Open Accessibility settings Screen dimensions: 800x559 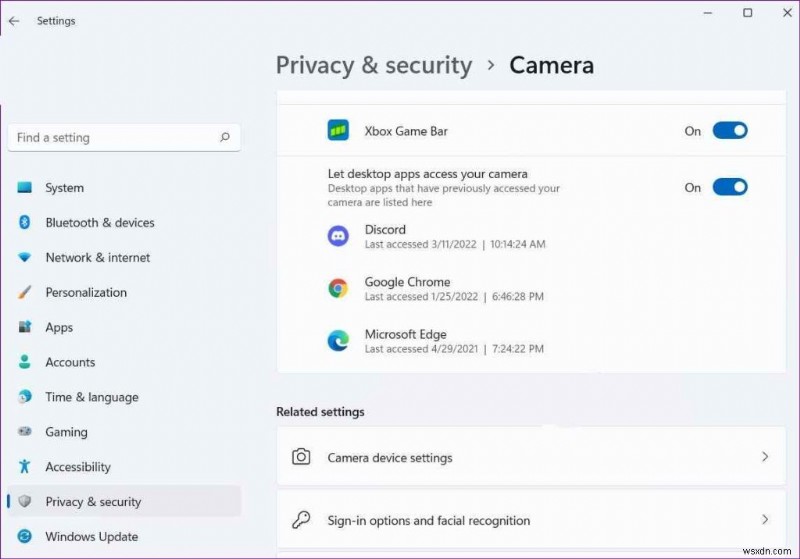coord(124,467)
